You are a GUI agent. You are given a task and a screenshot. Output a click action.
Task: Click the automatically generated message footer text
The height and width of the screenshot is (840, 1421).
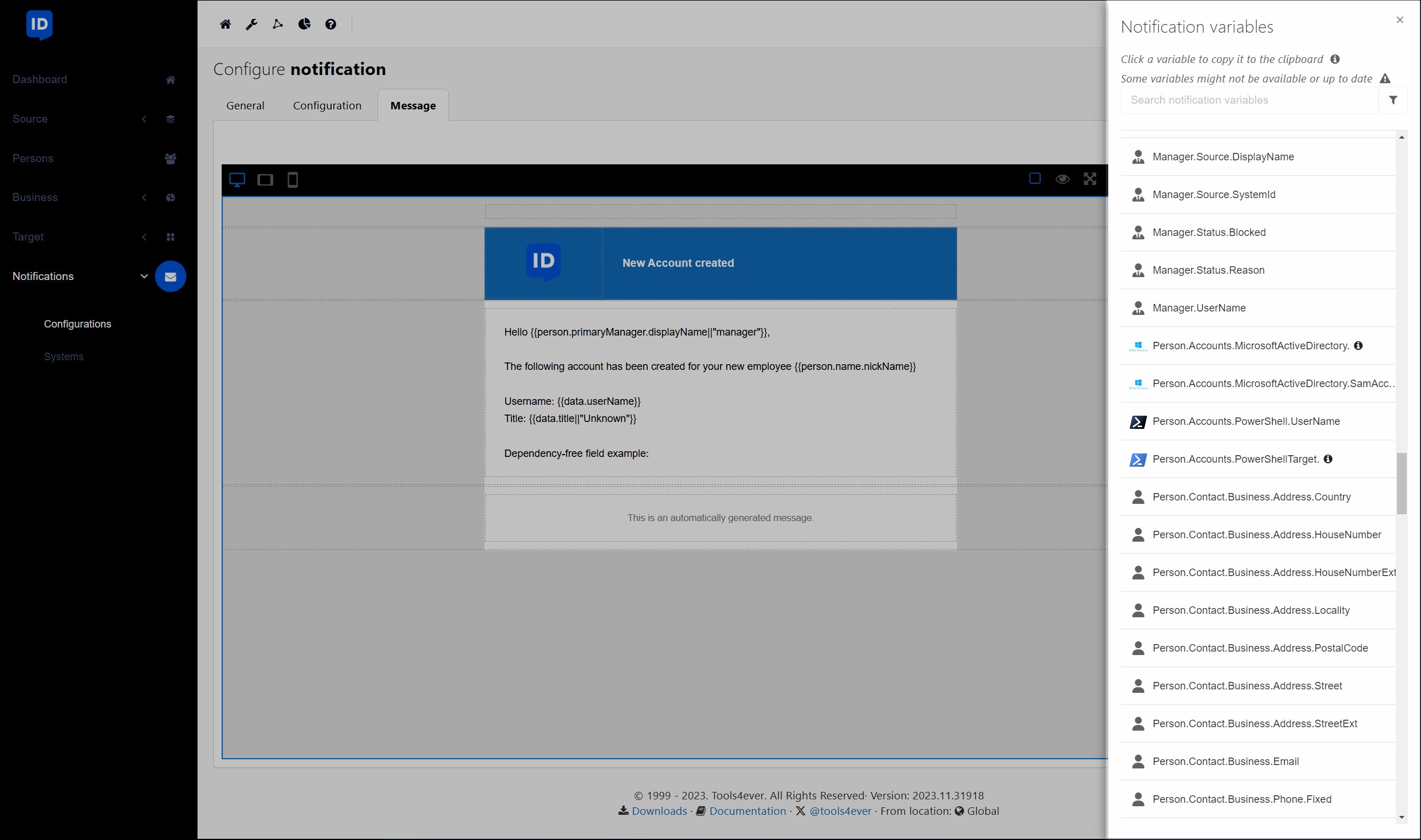pos(721,518)
